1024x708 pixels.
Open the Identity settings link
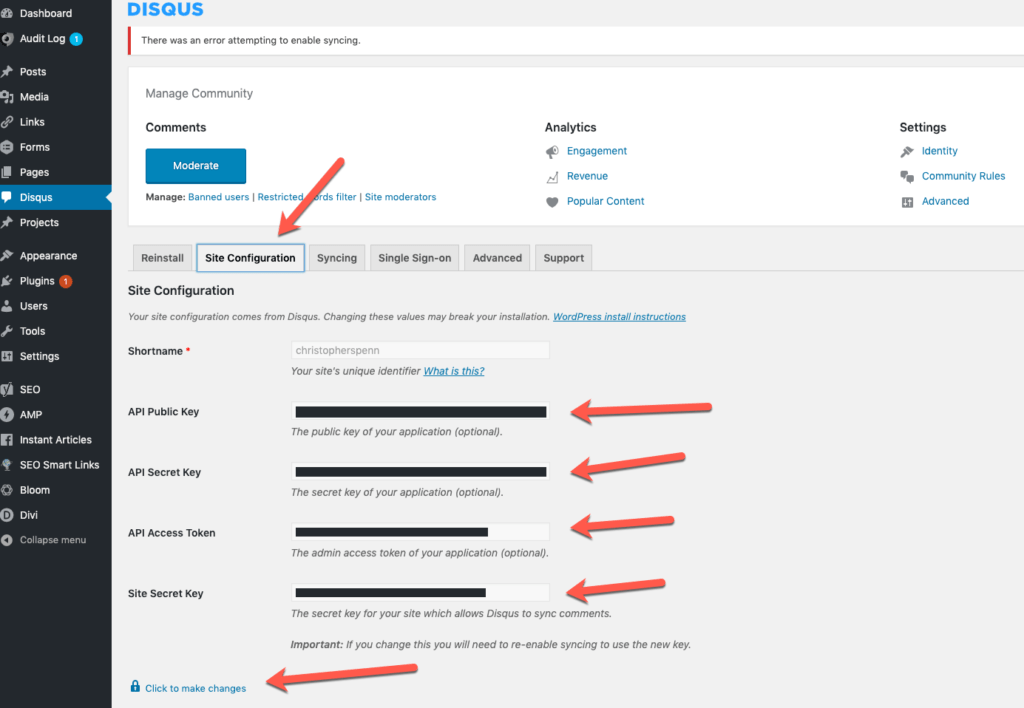click(940, 151)
